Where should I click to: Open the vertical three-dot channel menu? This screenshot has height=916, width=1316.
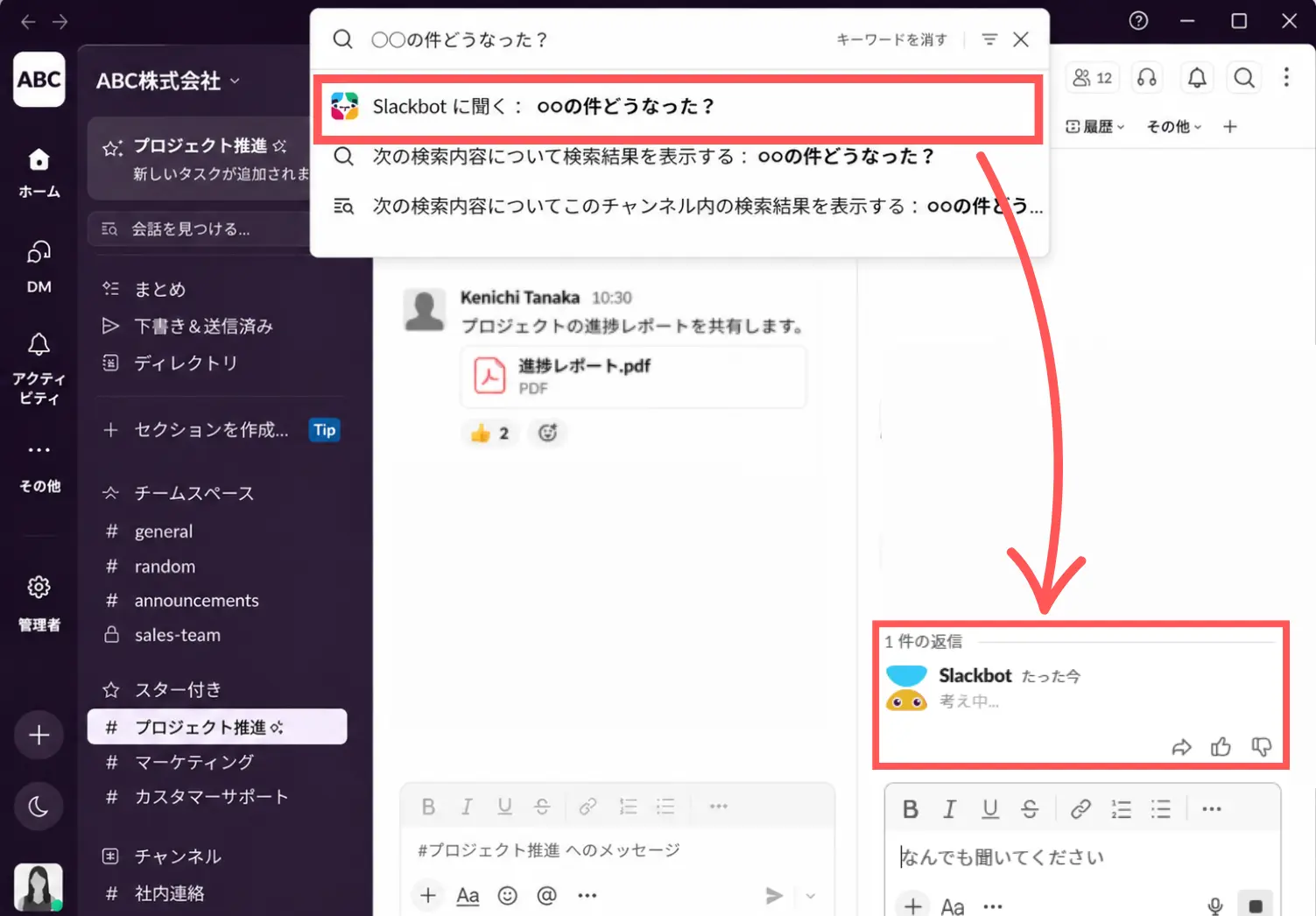(1286, 77)
